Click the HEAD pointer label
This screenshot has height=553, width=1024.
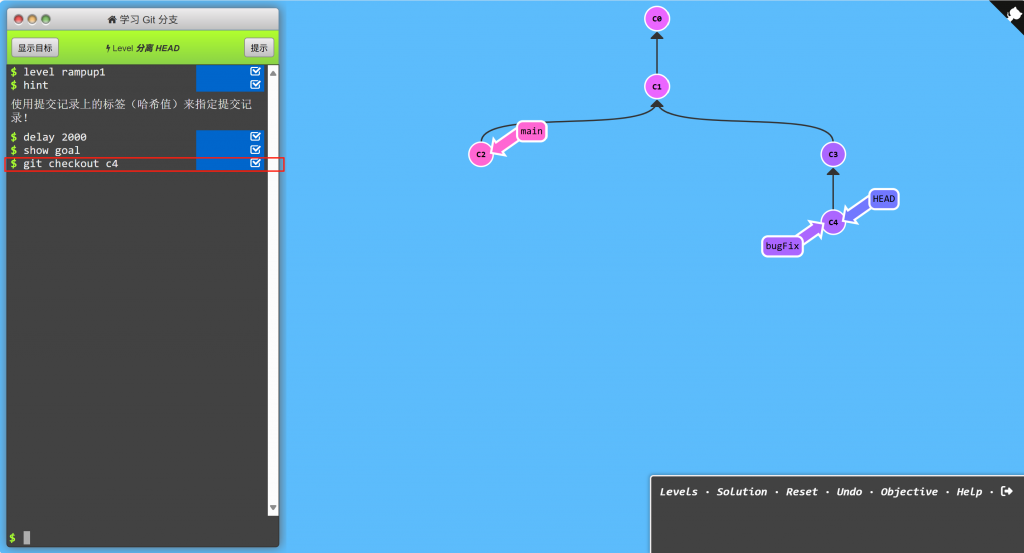(x=883, y=199)
